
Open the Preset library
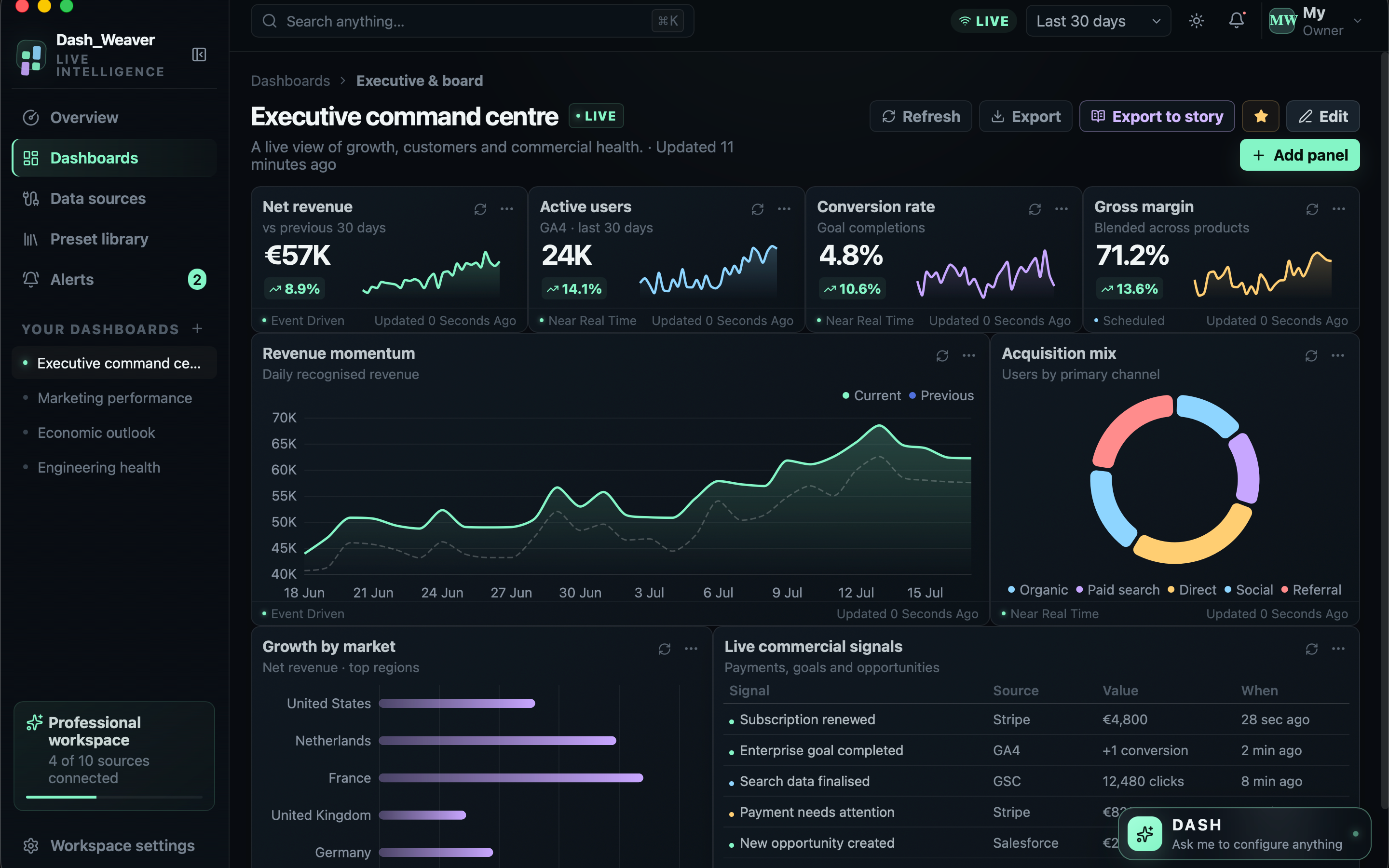pyautogui.click(x=114, y=239)
